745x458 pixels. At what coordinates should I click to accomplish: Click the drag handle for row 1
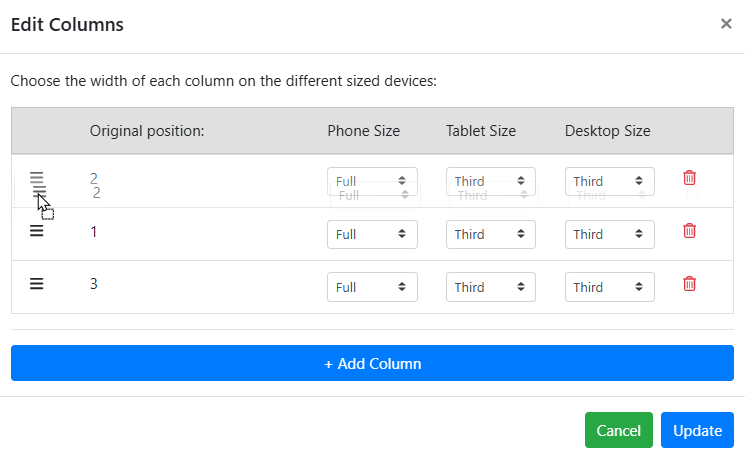click(x=37, y=231)
